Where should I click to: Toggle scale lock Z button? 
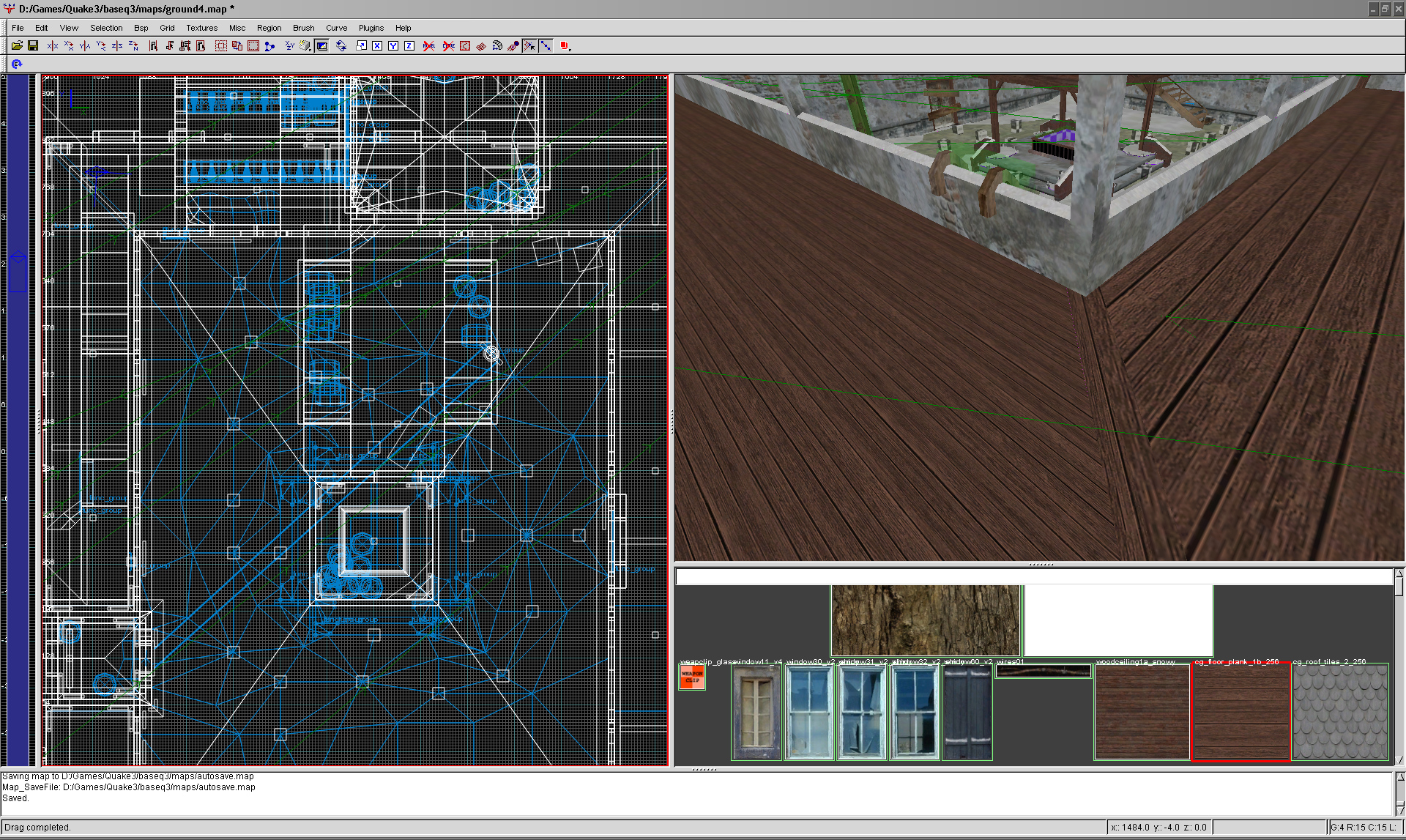pyautogui.click(x=409, y=45)
